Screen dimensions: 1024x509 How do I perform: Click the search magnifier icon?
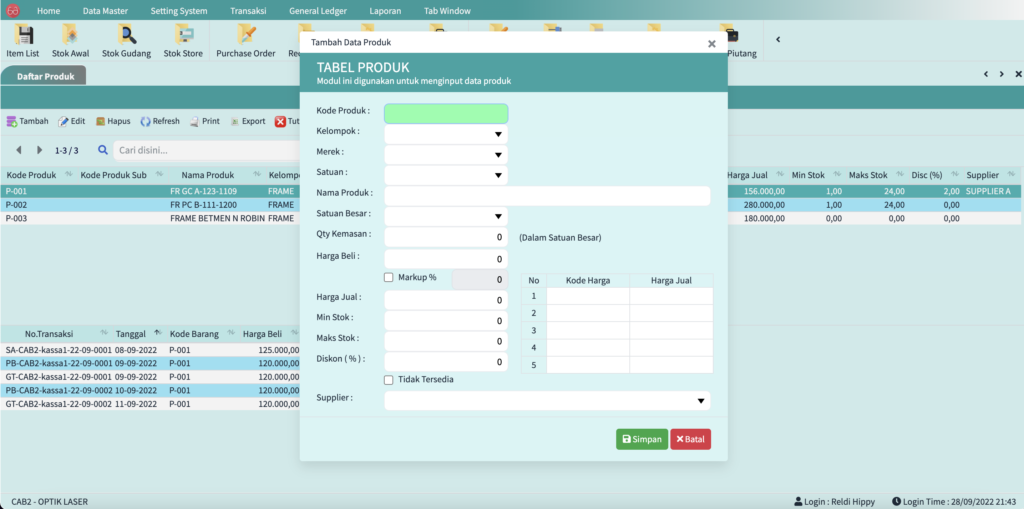point(103,150)
